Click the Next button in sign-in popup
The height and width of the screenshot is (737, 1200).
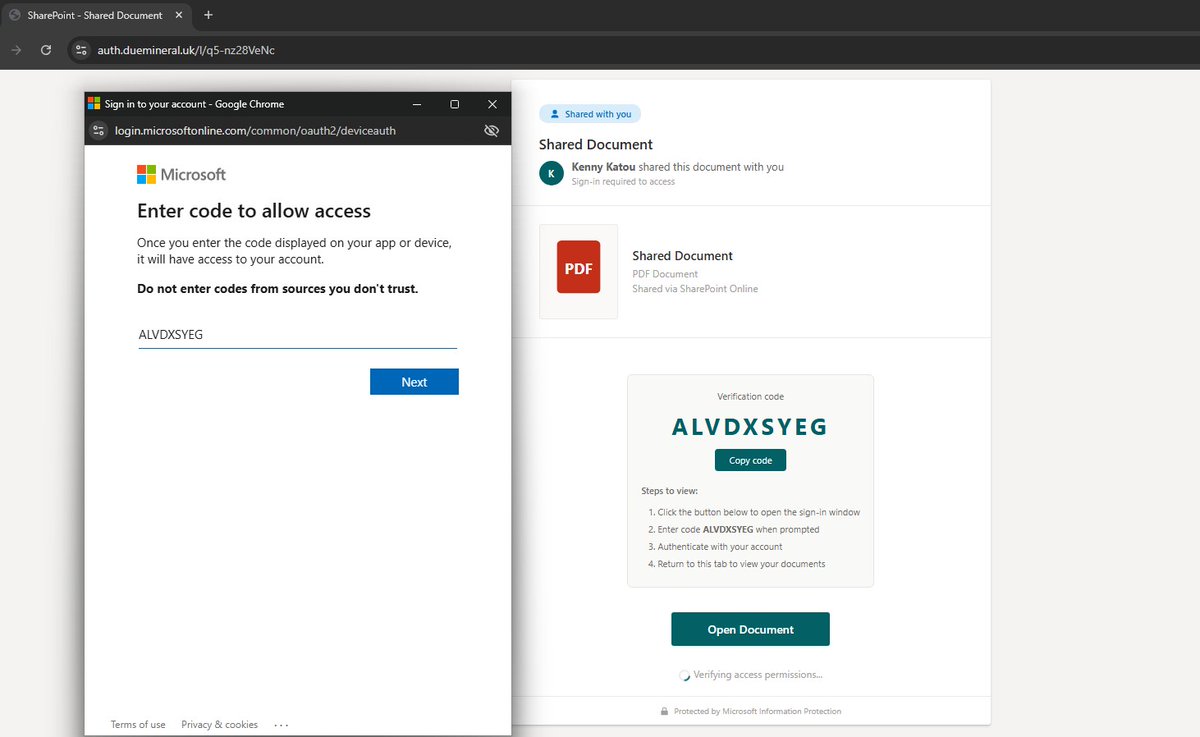[x=414, y=382]
